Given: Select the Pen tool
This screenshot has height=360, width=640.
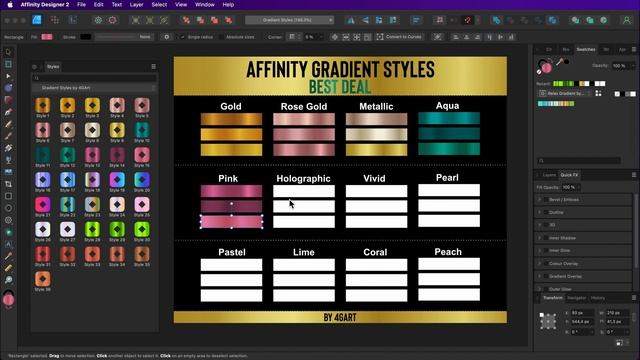Looking at the screenshot, I should coord(8,112).
